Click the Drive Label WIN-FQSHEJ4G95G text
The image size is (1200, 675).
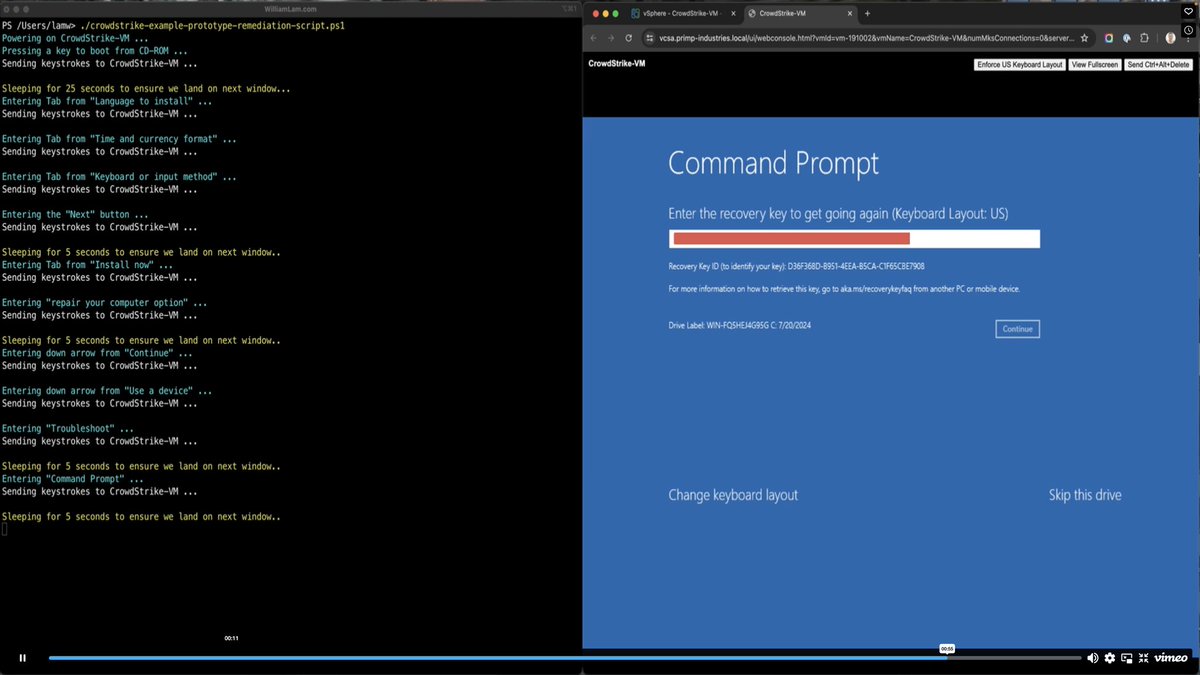coord(739,326)
